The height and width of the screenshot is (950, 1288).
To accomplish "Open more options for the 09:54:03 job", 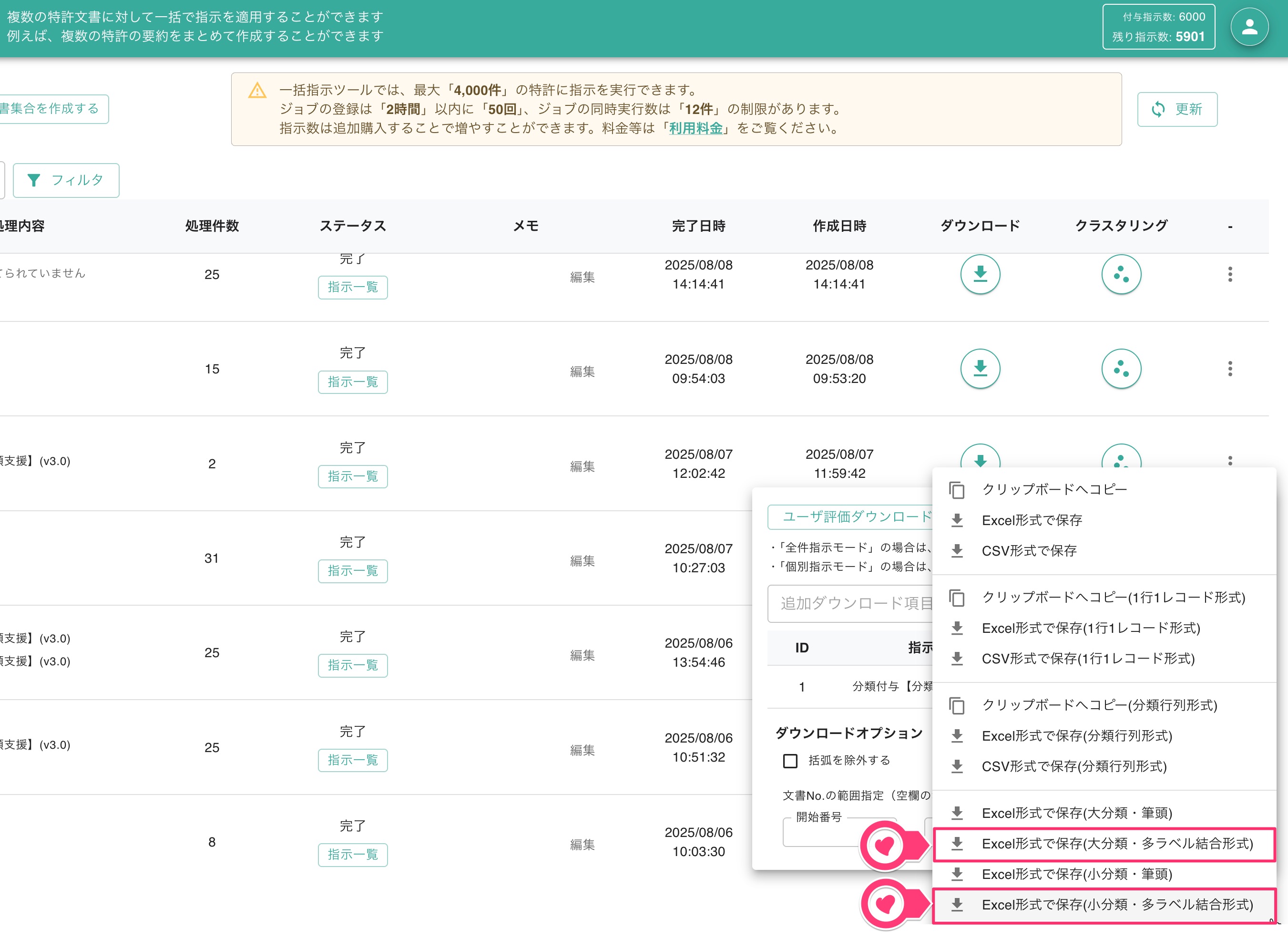I will (1230, 369).
